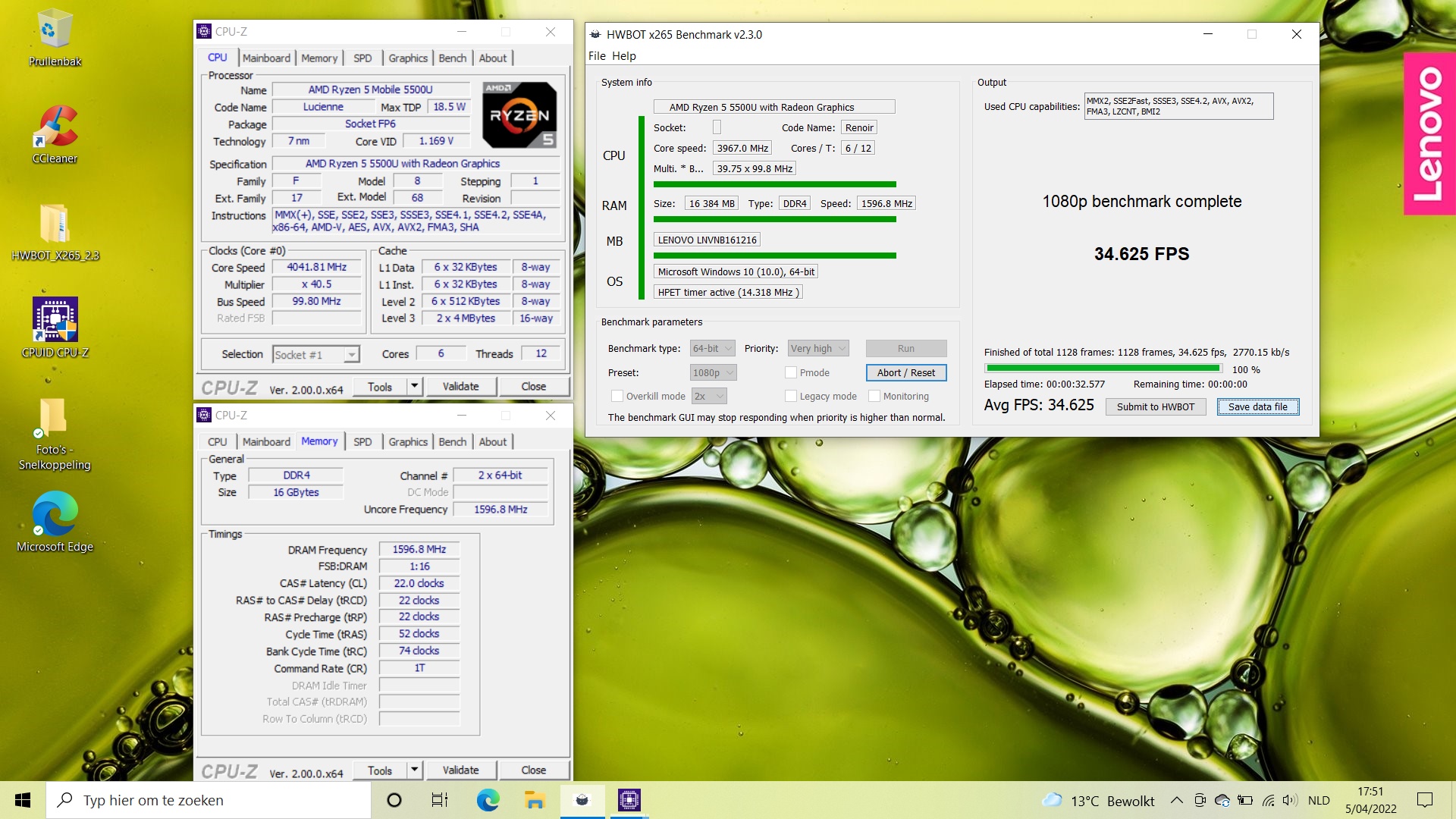Select the CPU-Z taskbar icon
1456x819 pixels.
point(629,800)
